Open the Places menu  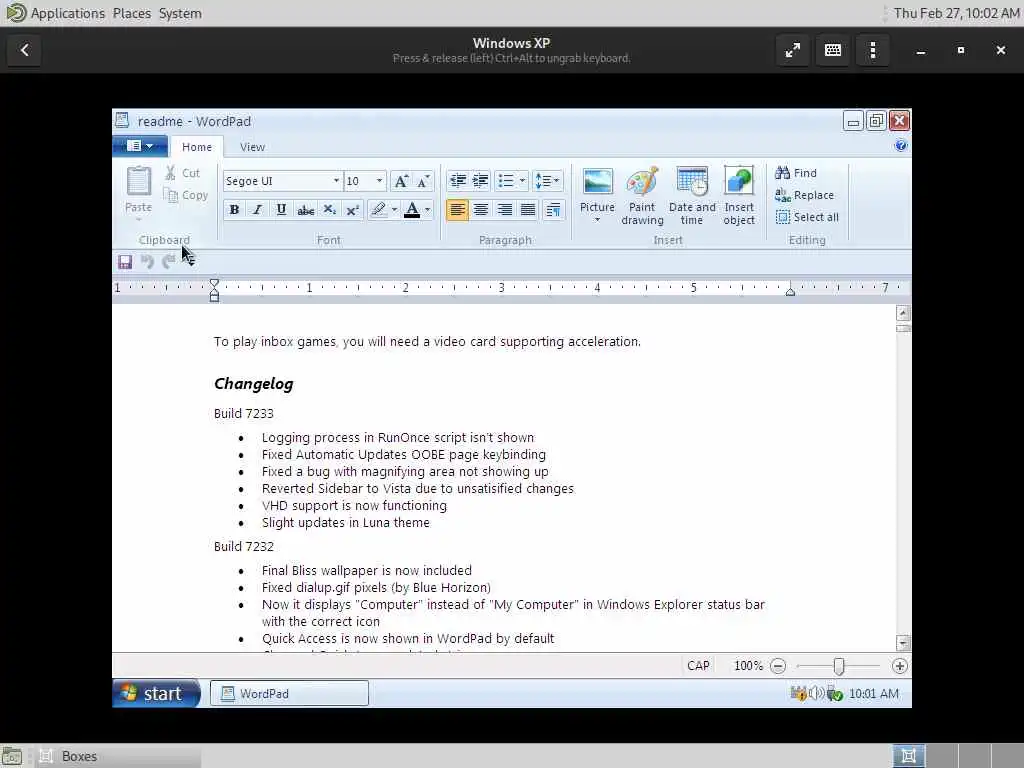131,13
